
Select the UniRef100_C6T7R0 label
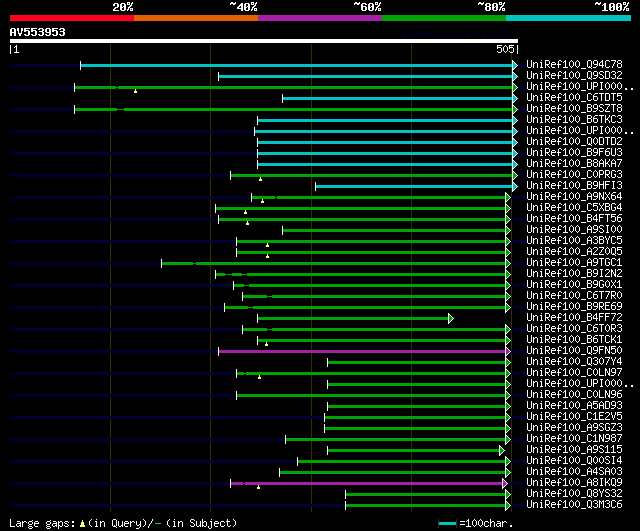(574, 296)
